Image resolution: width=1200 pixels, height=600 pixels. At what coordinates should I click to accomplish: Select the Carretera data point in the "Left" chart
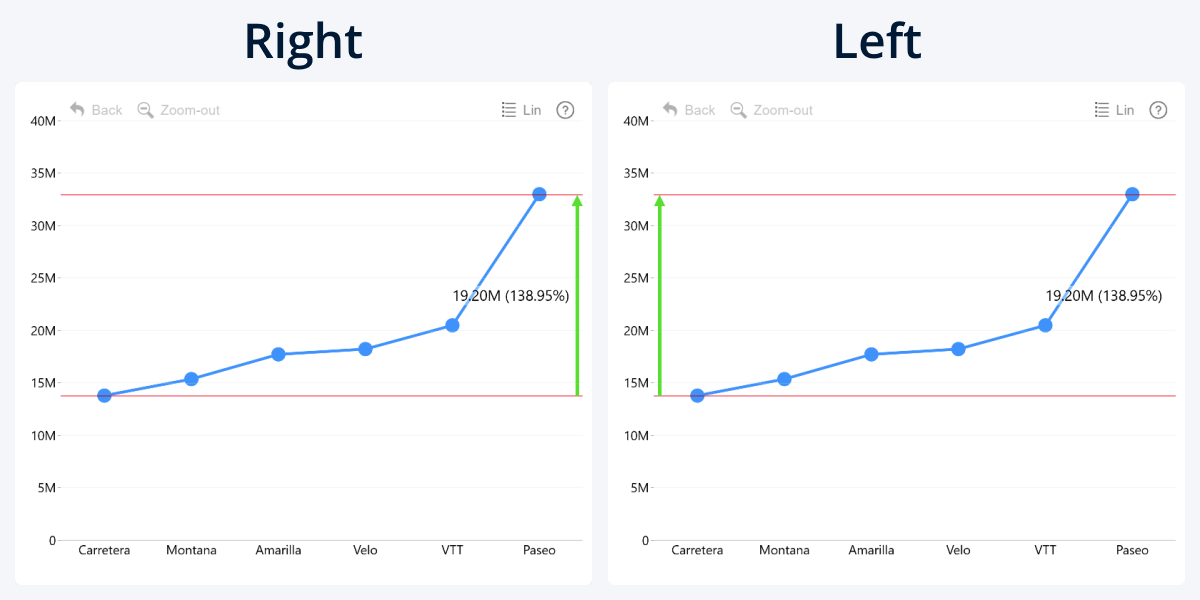697,396
